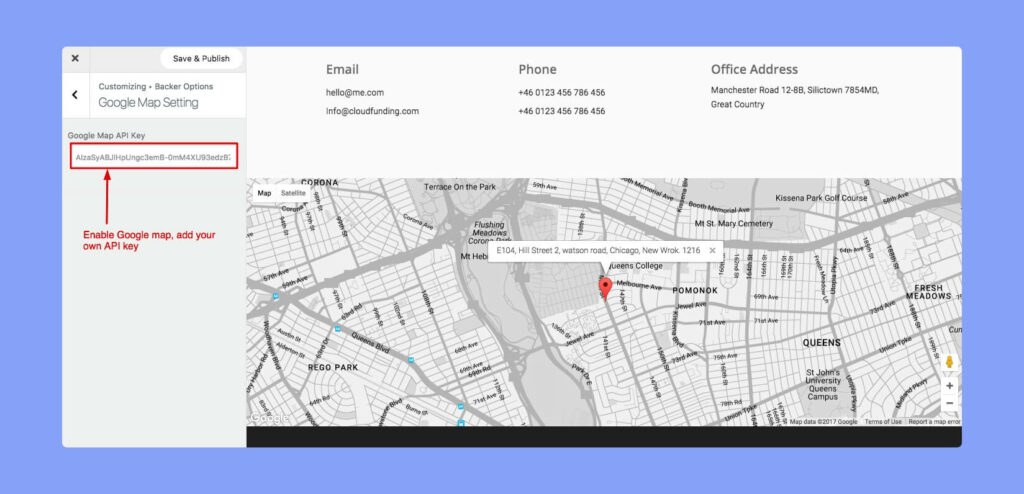
Task: Click the Google Map Setting title
Action: pos(148,103)
